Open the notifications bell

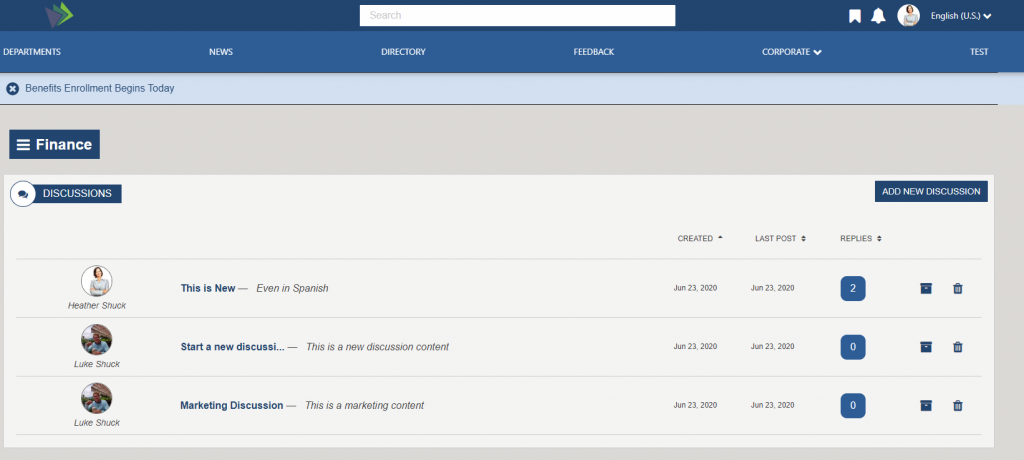(x=879, y=16)
